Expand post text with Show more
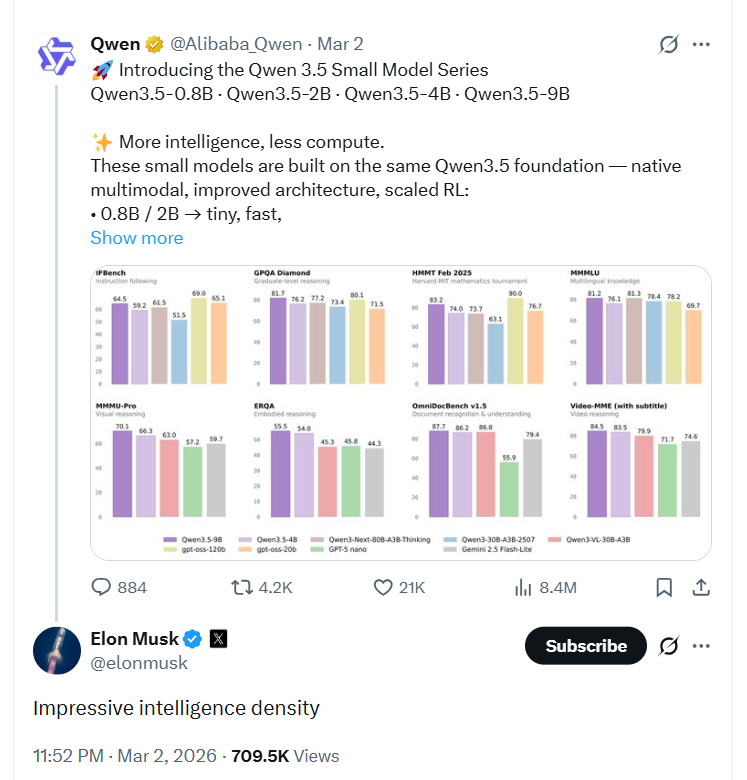 [x=137, y=238]
